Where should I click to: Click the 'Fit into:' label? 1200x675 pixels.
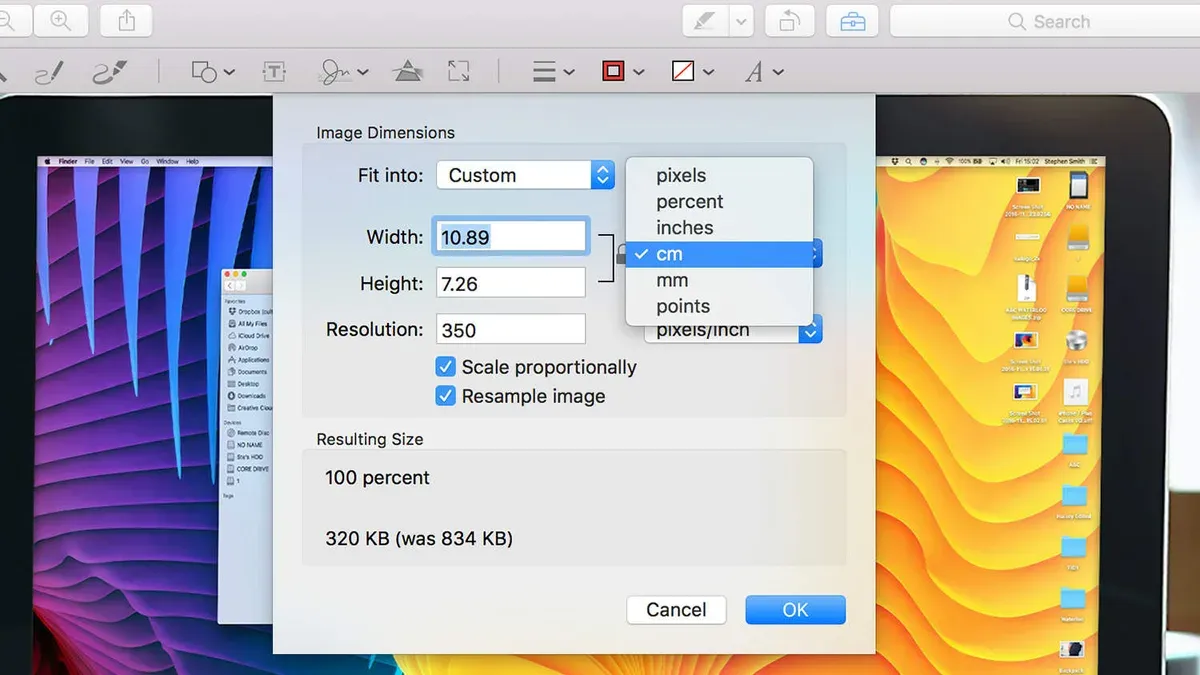(391, 175)
